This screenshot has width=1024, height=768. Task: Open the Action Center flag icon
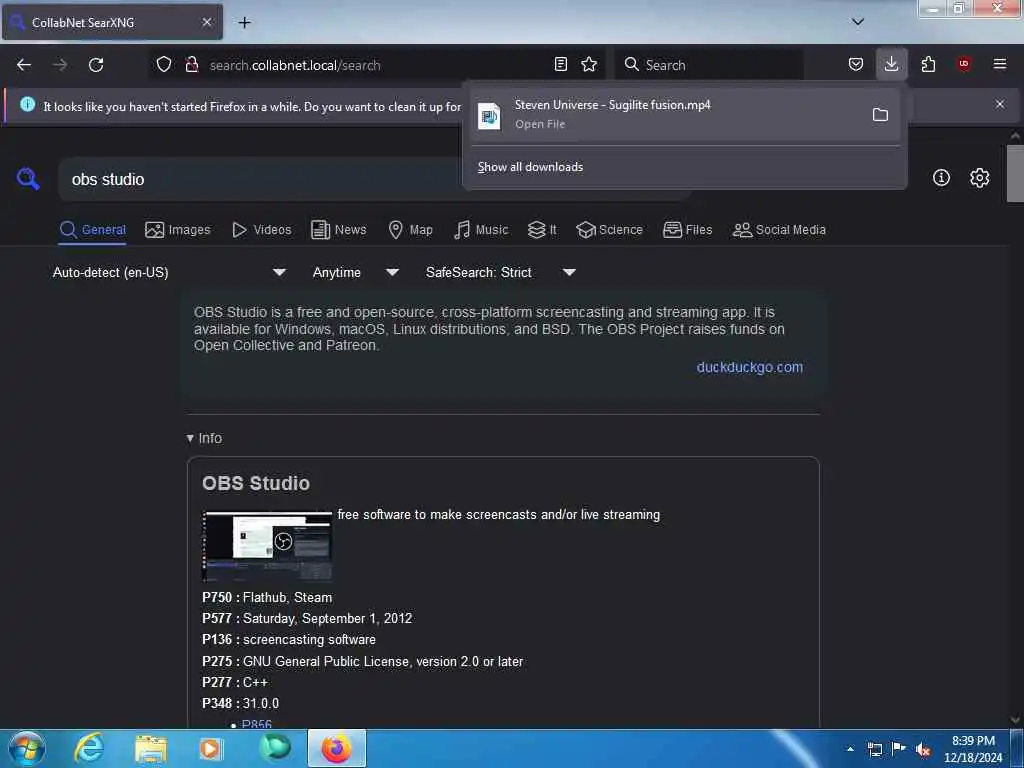tap(899, 748)
